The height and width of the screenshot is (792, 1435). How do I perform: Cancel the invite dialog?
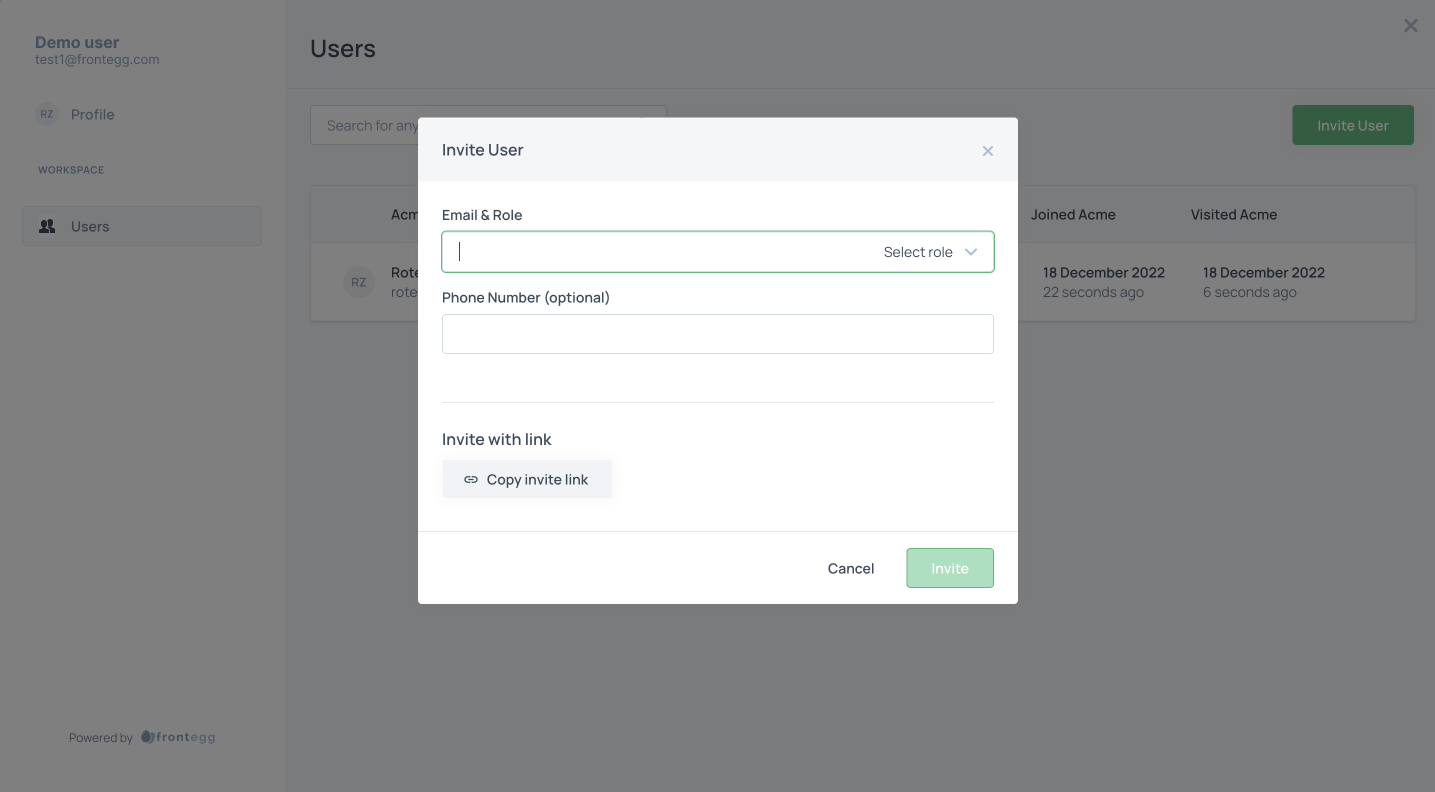click(x=850, y=568)
